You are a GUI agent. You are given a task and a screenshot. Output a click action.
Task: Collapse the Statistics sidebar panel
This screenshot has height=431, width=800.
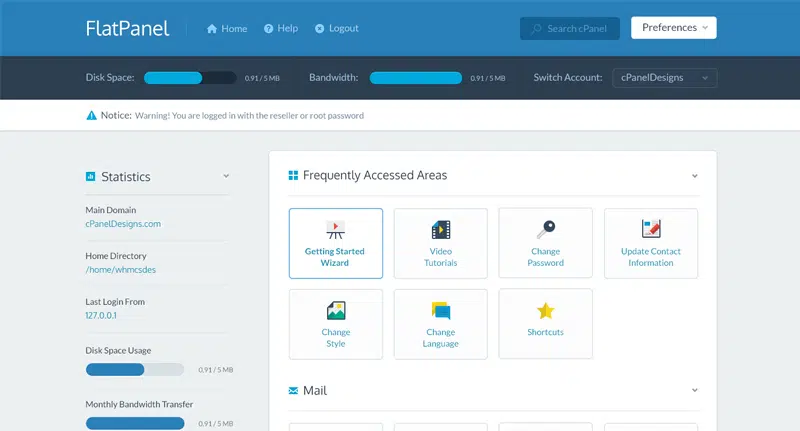pos(226,176)
